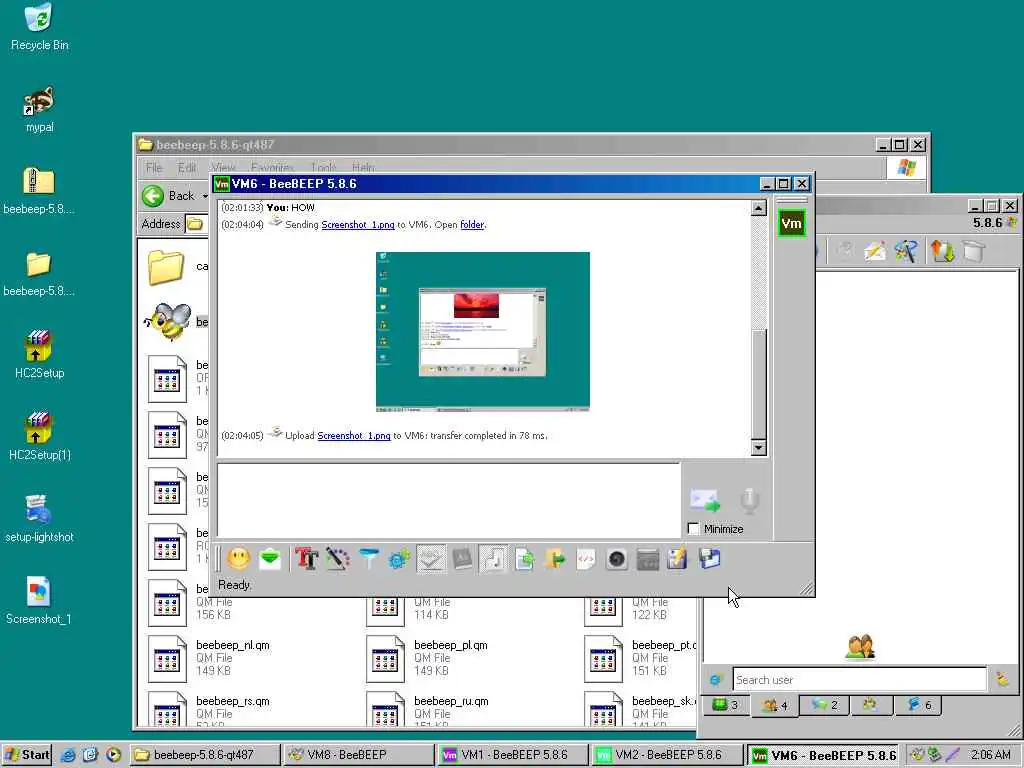Open the Edit menu in explorer window
The image size is (1024, 768).
pos(187,168)
